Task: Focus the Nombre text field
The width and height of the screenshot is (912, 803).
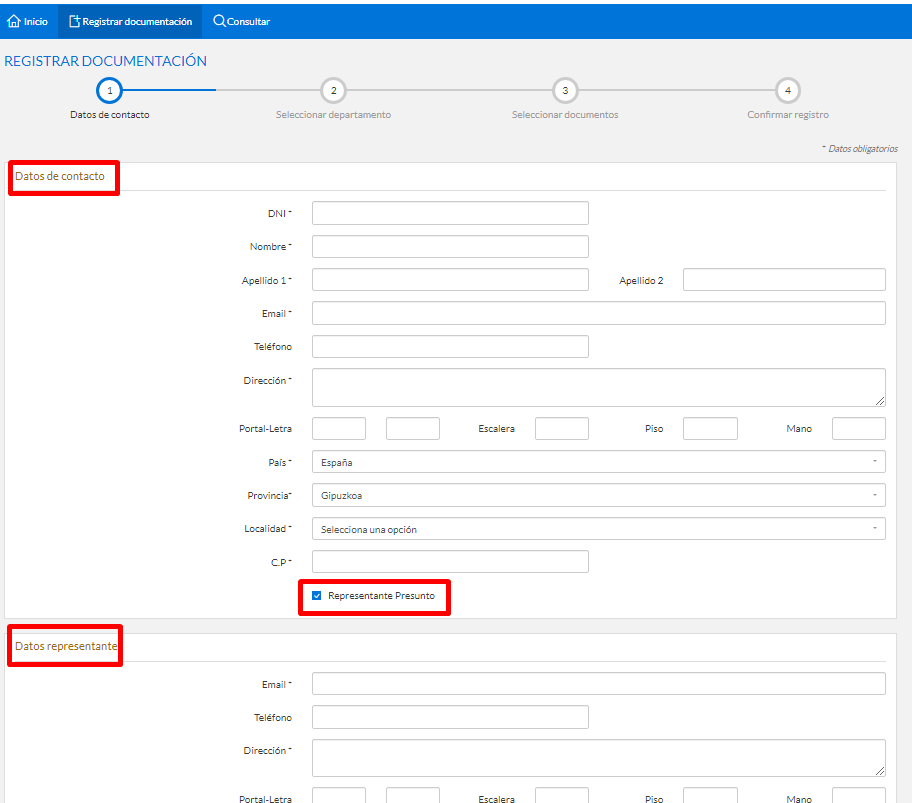Action: [x=450, y=246]
